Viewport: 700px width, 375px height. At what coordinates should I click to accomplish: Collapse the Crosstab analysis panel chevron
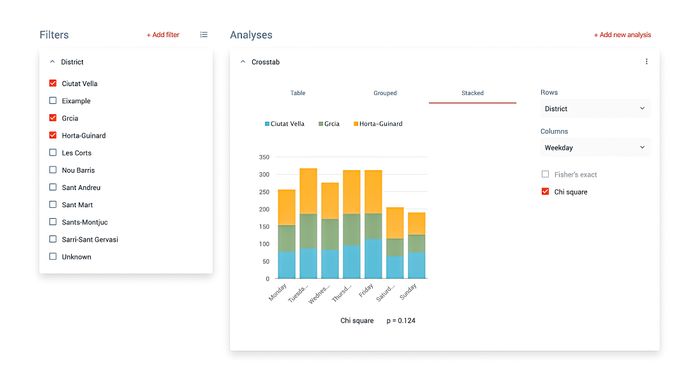point(243,62)
